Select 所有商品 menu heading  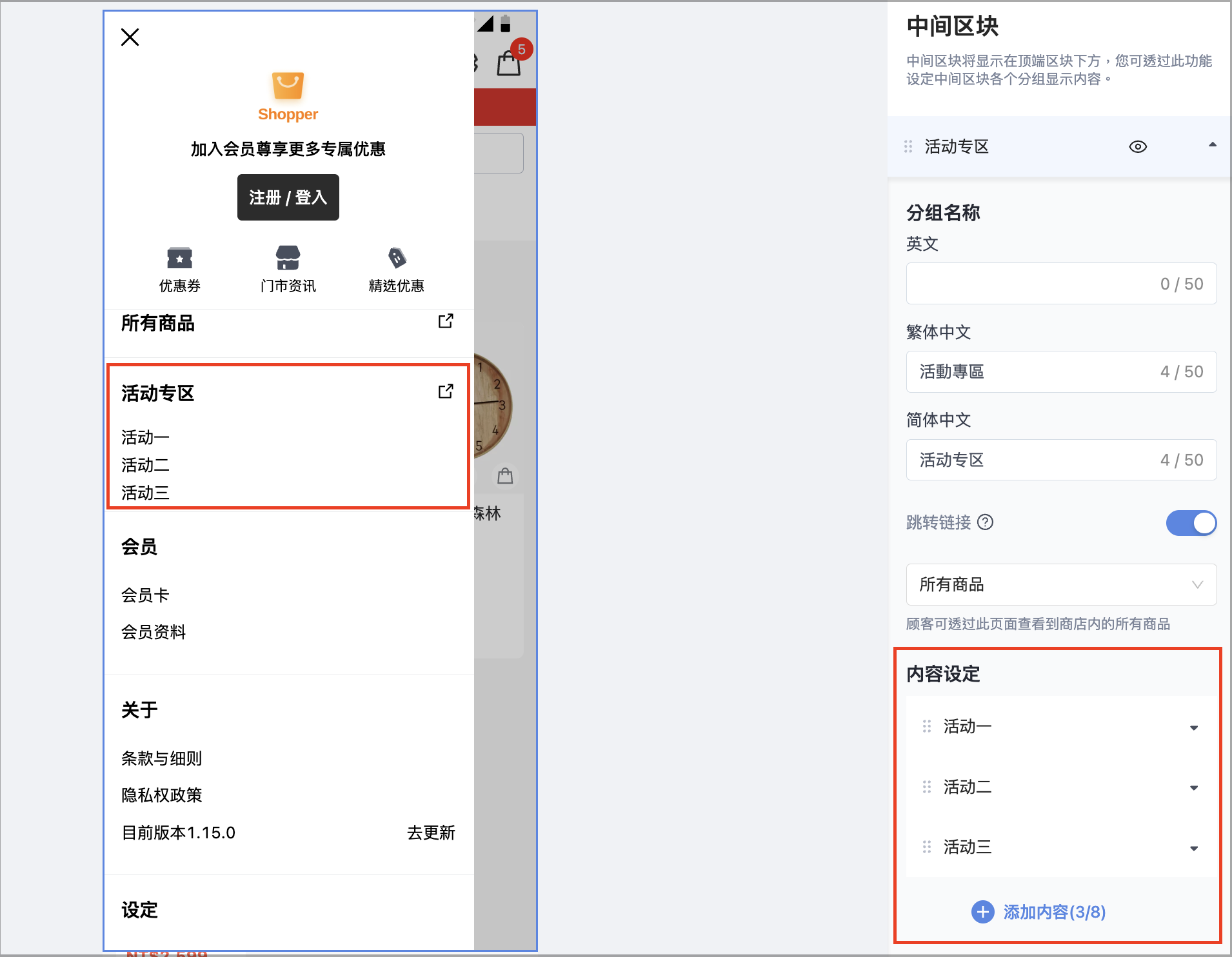click(x=158, y=323)
